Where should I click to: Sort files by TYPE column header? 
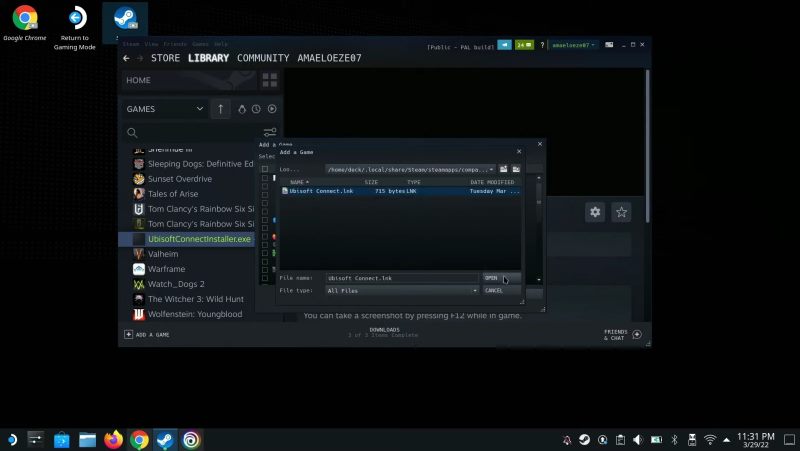(414, 182)
